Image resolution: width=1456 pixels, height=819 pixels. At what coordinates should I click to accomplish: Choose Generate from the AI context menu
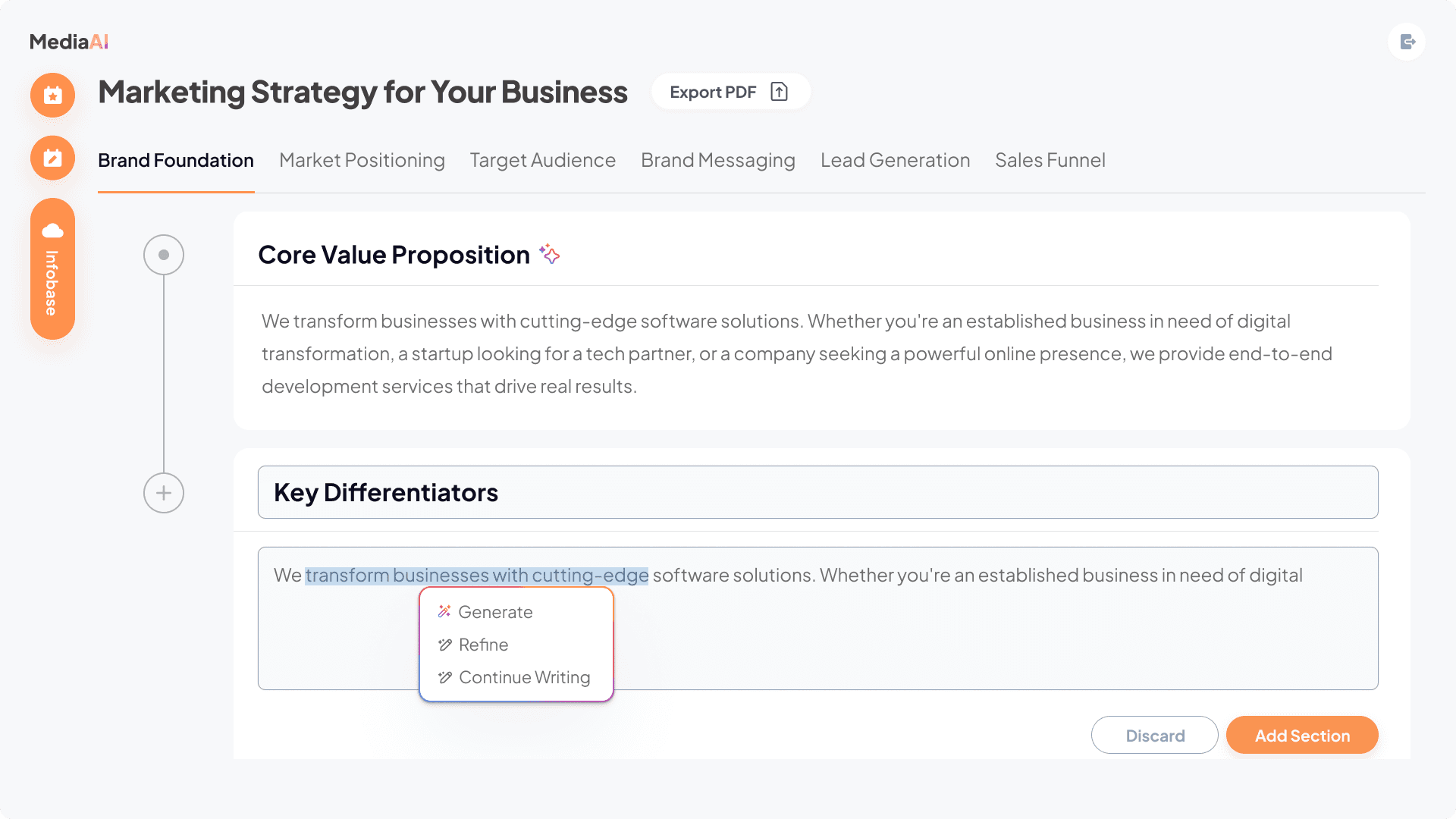(495, 612)
